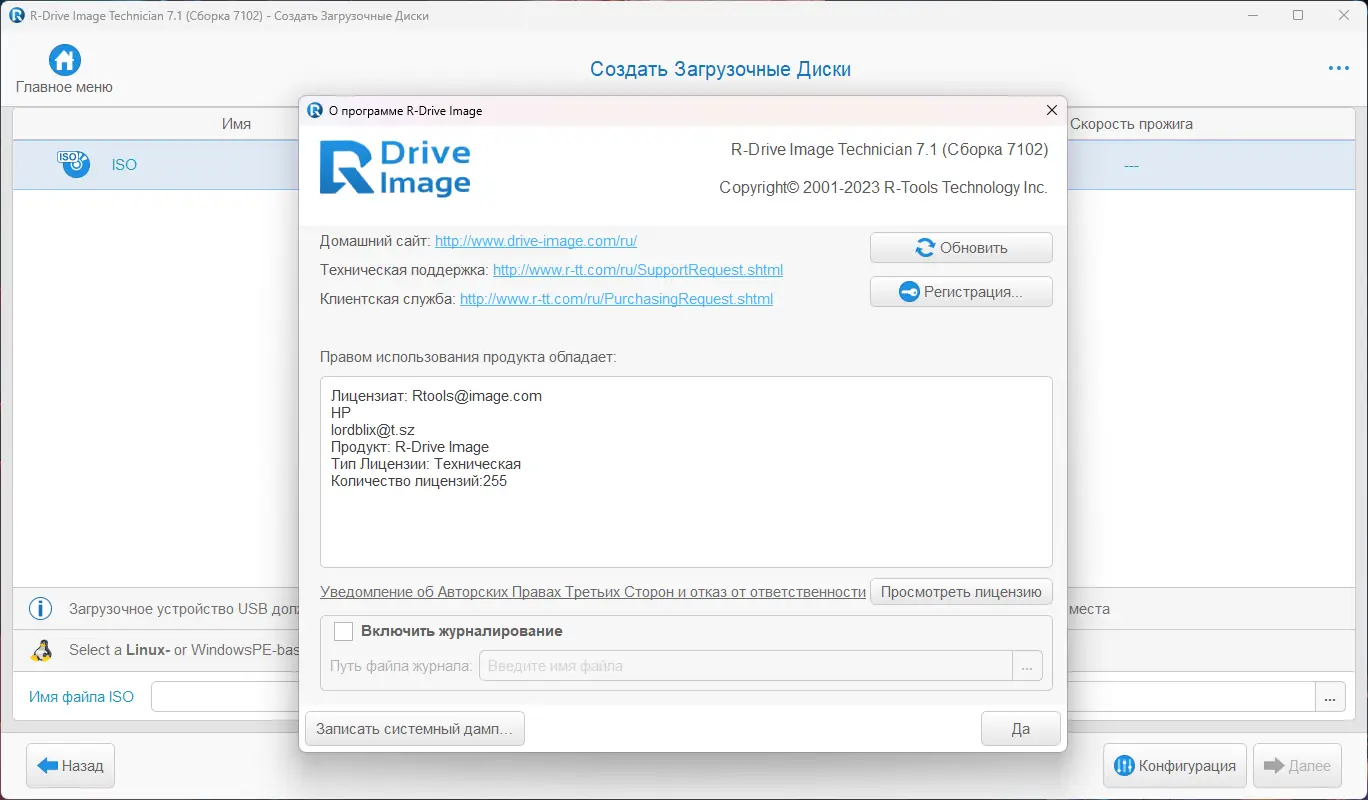Open the Регистрация dialog
The width and height of the screenshot is (1368, 800).
(961, 292)
